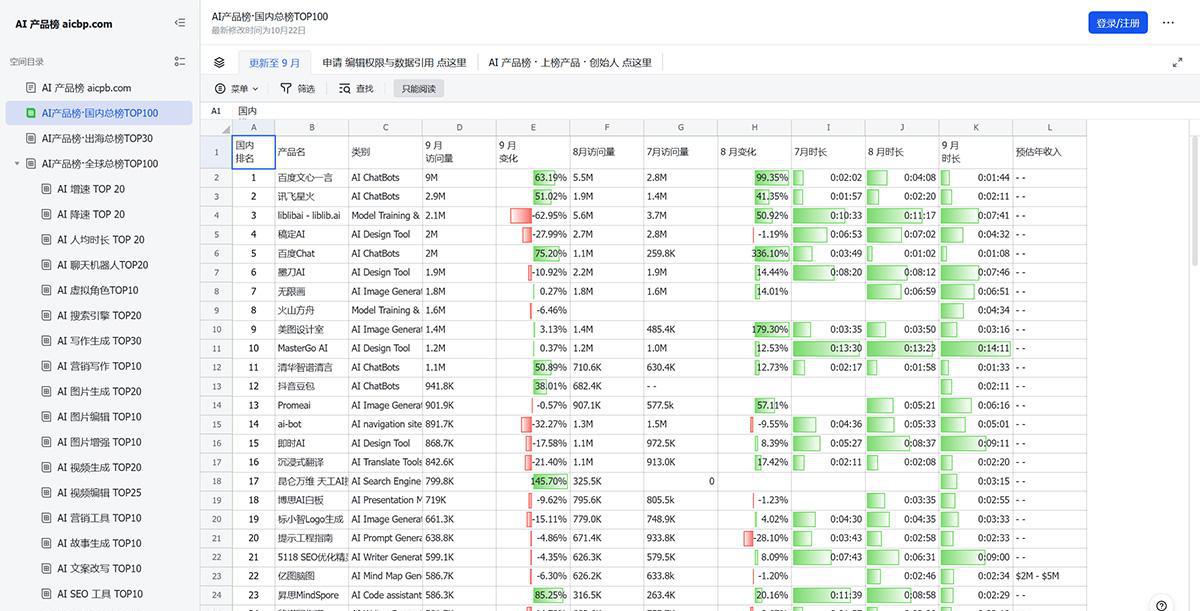Click the fullscreen expand icon at right

click(x=1177, y=62)
